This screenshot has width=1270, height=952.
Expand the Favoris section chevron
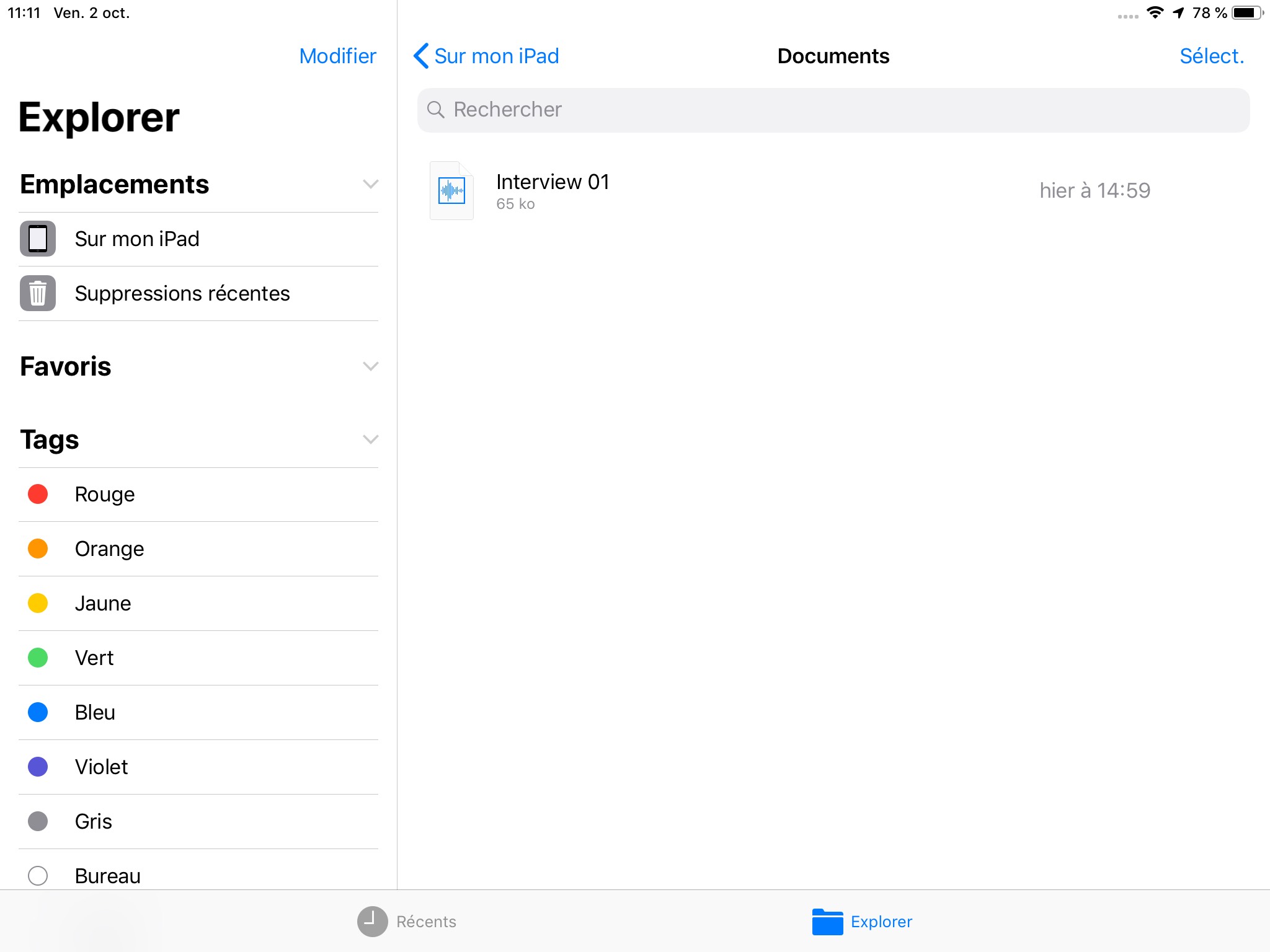(x=370, y=366)
